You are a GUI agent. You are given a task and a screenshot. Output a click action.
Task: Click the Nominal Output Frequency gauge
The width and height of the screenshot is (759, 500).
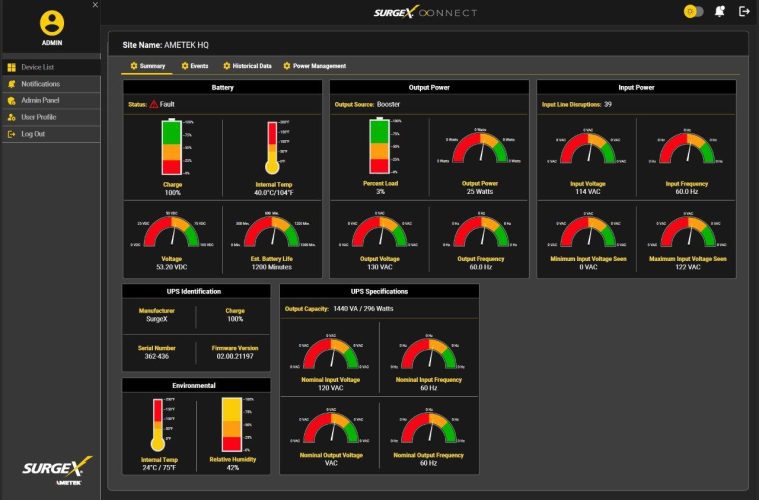point(429,427)
